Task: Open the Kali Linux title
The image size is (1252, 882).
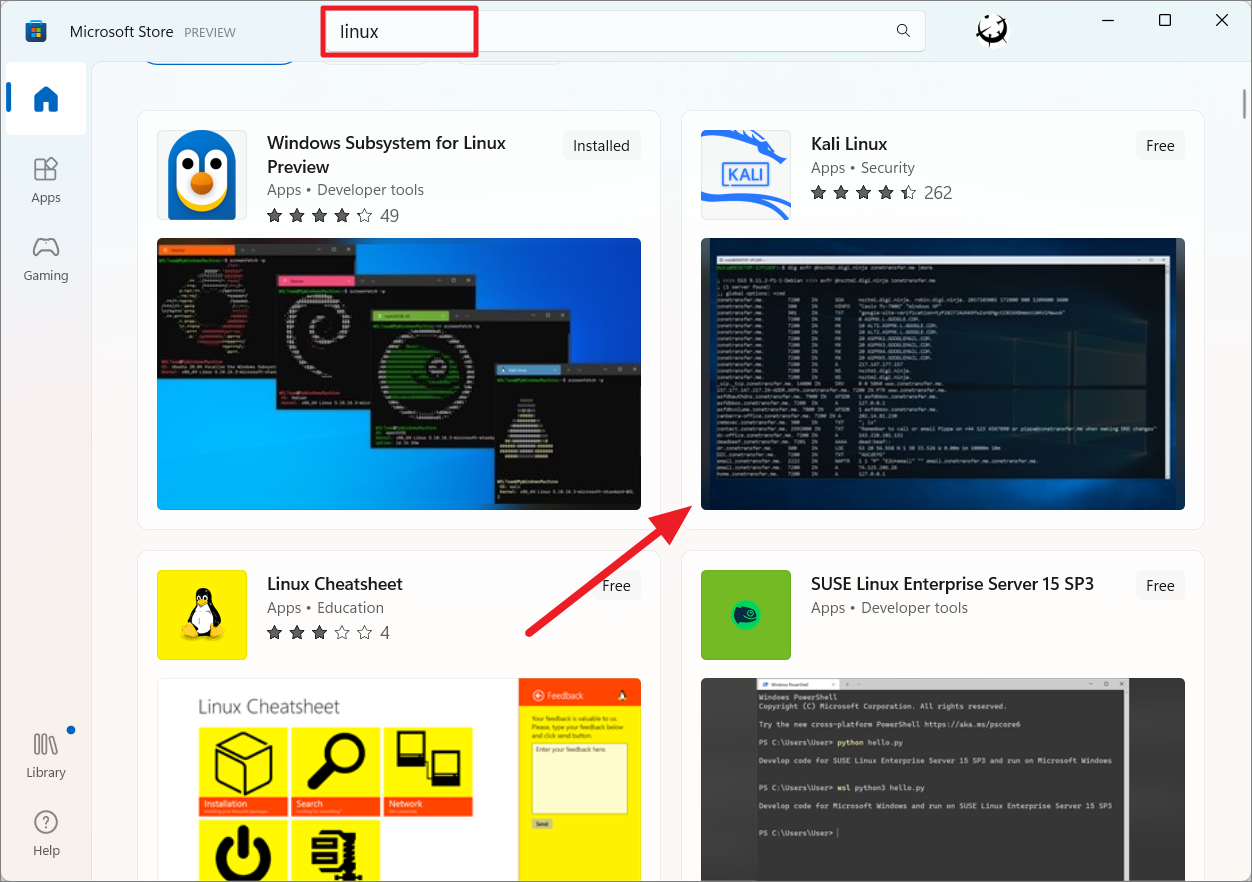Action: coord(849,144)
